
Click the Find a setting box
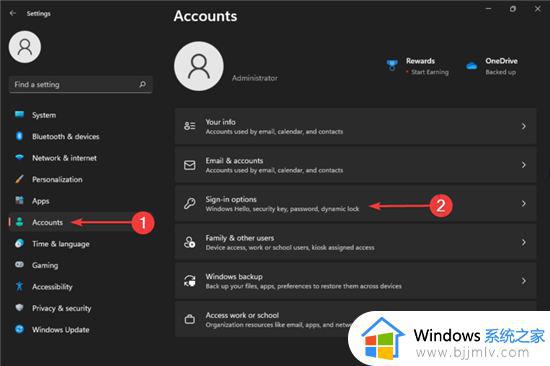click(81, 84)
